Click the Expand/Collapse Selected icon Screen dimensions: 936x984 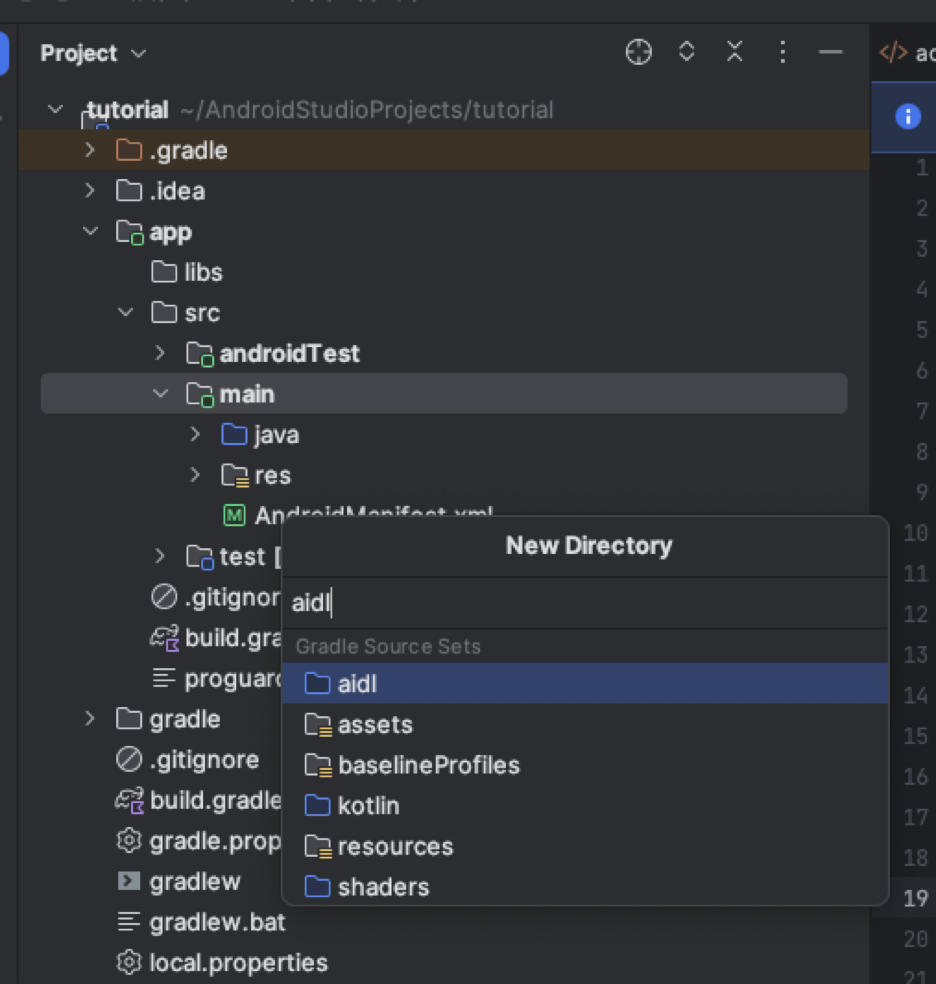point(686,53)
